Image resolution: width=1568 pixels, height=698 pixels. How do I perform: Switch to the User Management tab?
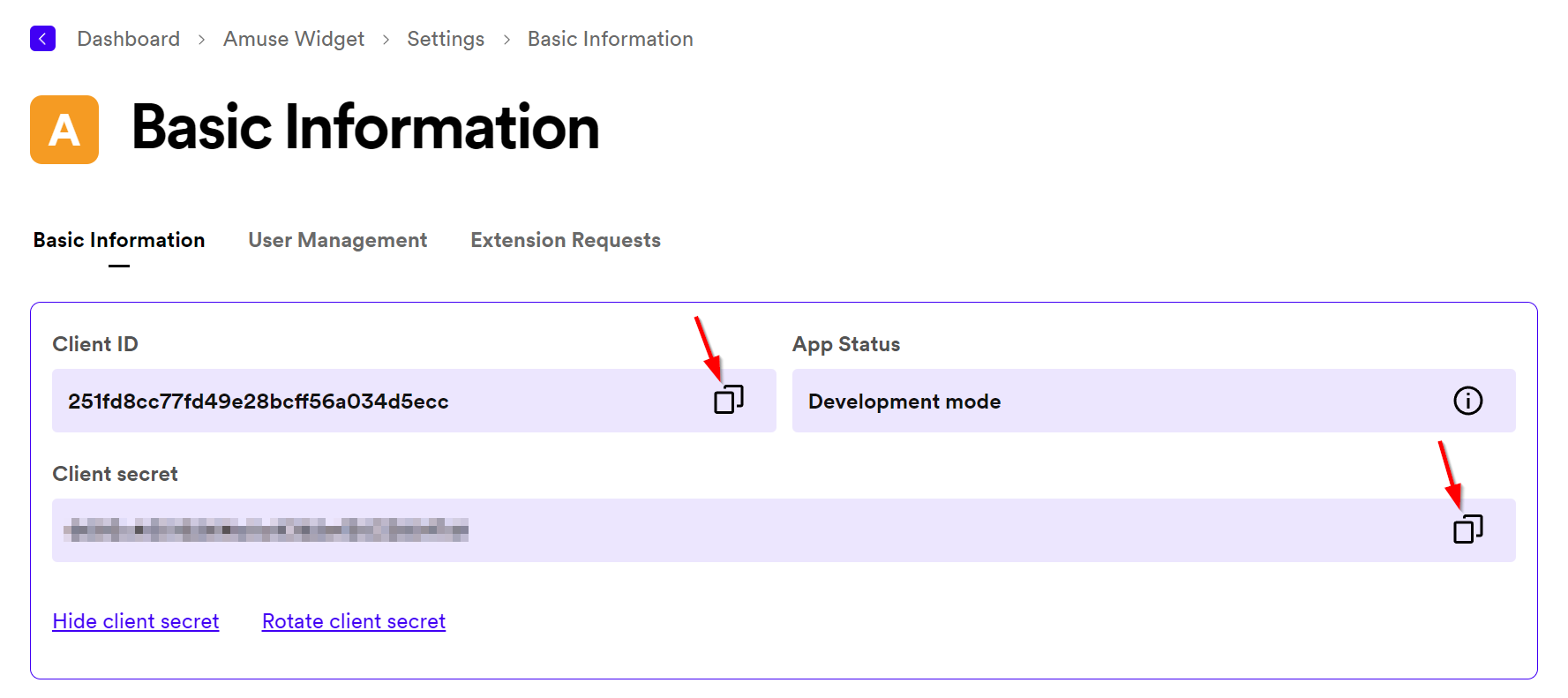click(x=338, y=240)
